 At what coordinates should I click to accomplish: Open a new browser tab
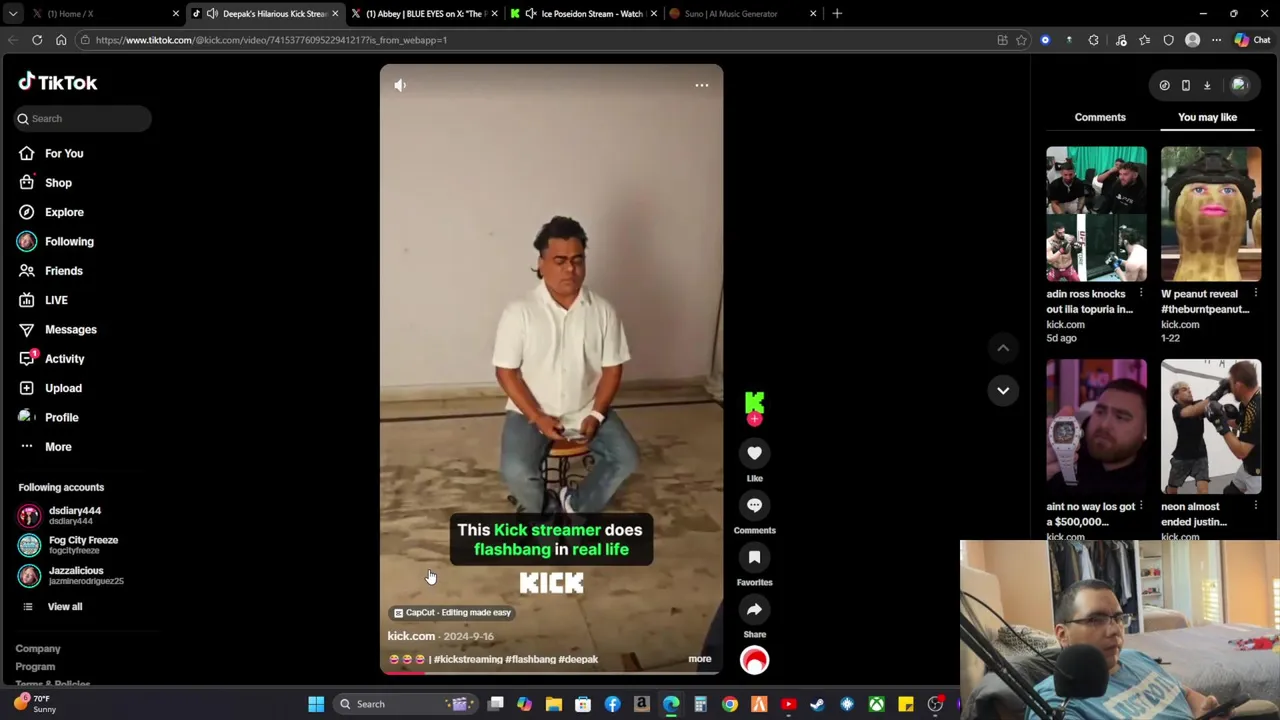pos(837,14)
